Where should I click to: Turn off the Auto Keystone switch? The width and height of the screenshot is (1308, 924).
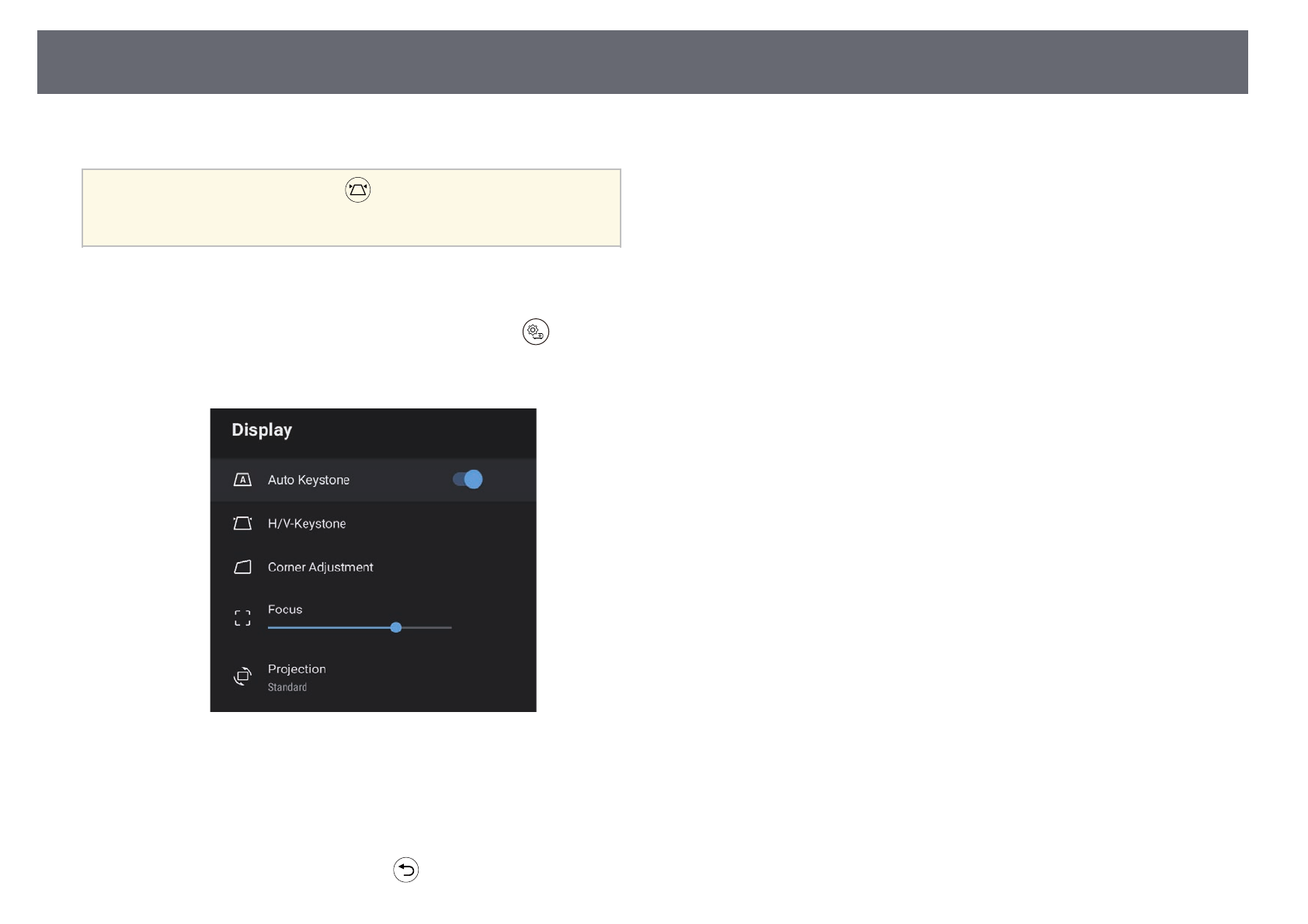[468, 480]
